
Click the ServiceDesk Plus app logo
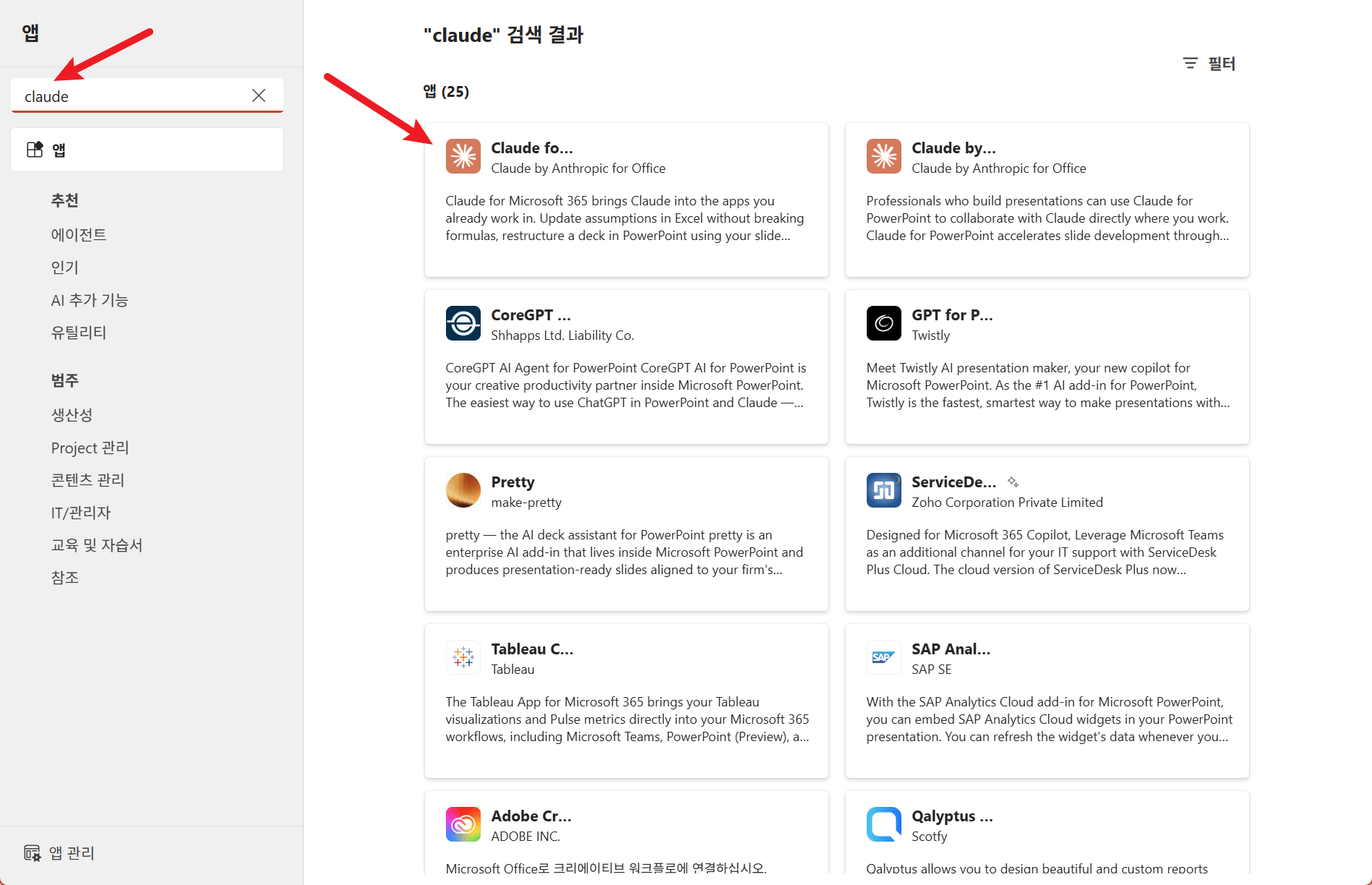point(884,490)
